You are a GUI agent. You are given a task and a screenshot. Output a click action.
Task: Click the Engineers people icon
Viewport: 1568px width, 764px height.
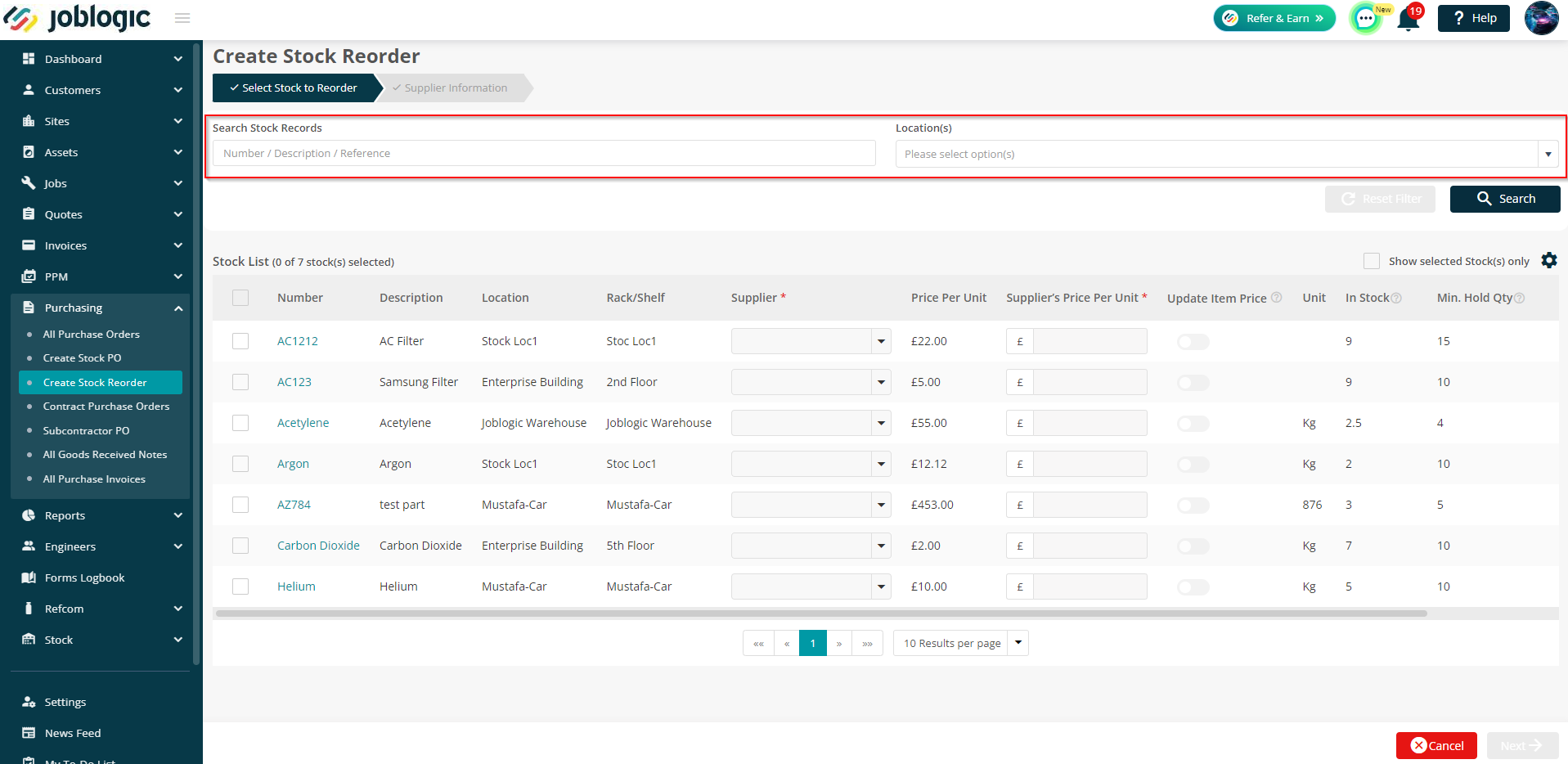[x=29, y=546]
